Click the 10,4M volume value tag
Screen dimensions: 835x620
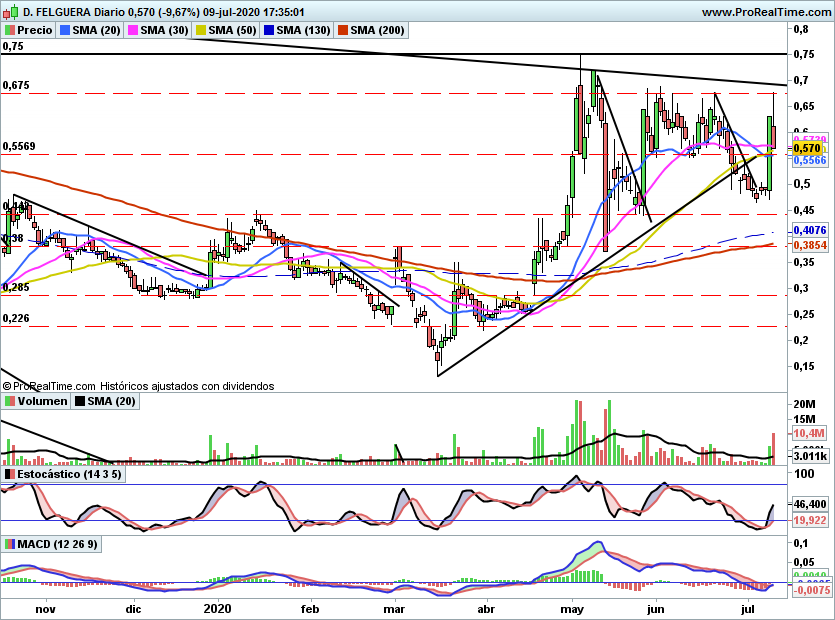coord(809,433)
